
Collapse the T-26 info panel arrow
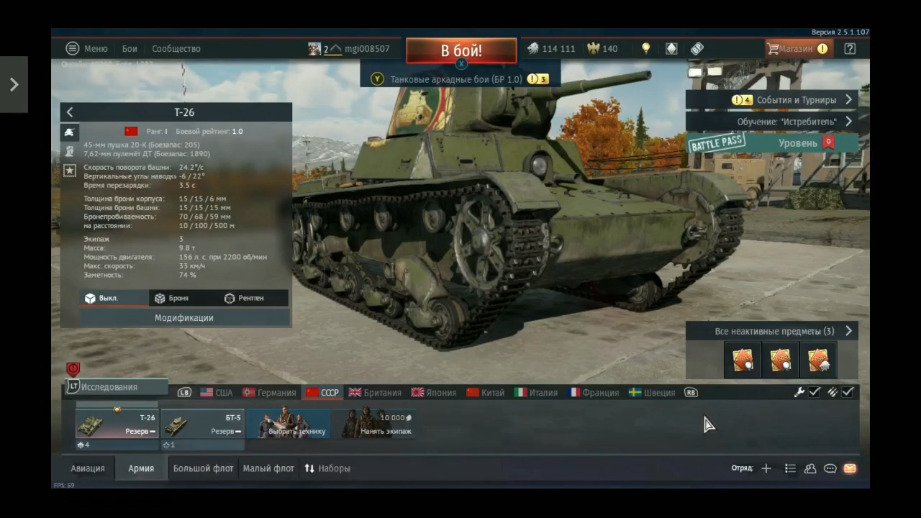[x=70, y=113]
